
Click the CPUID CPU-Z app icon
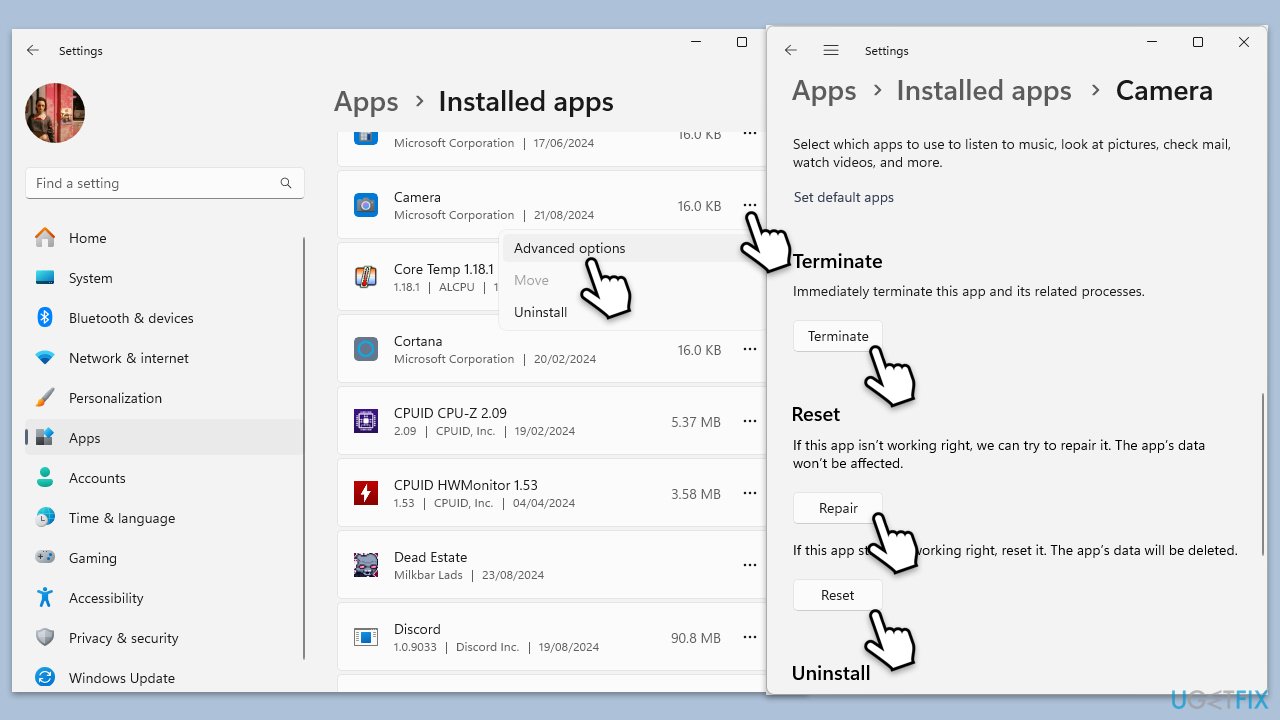tap(366, 421)
